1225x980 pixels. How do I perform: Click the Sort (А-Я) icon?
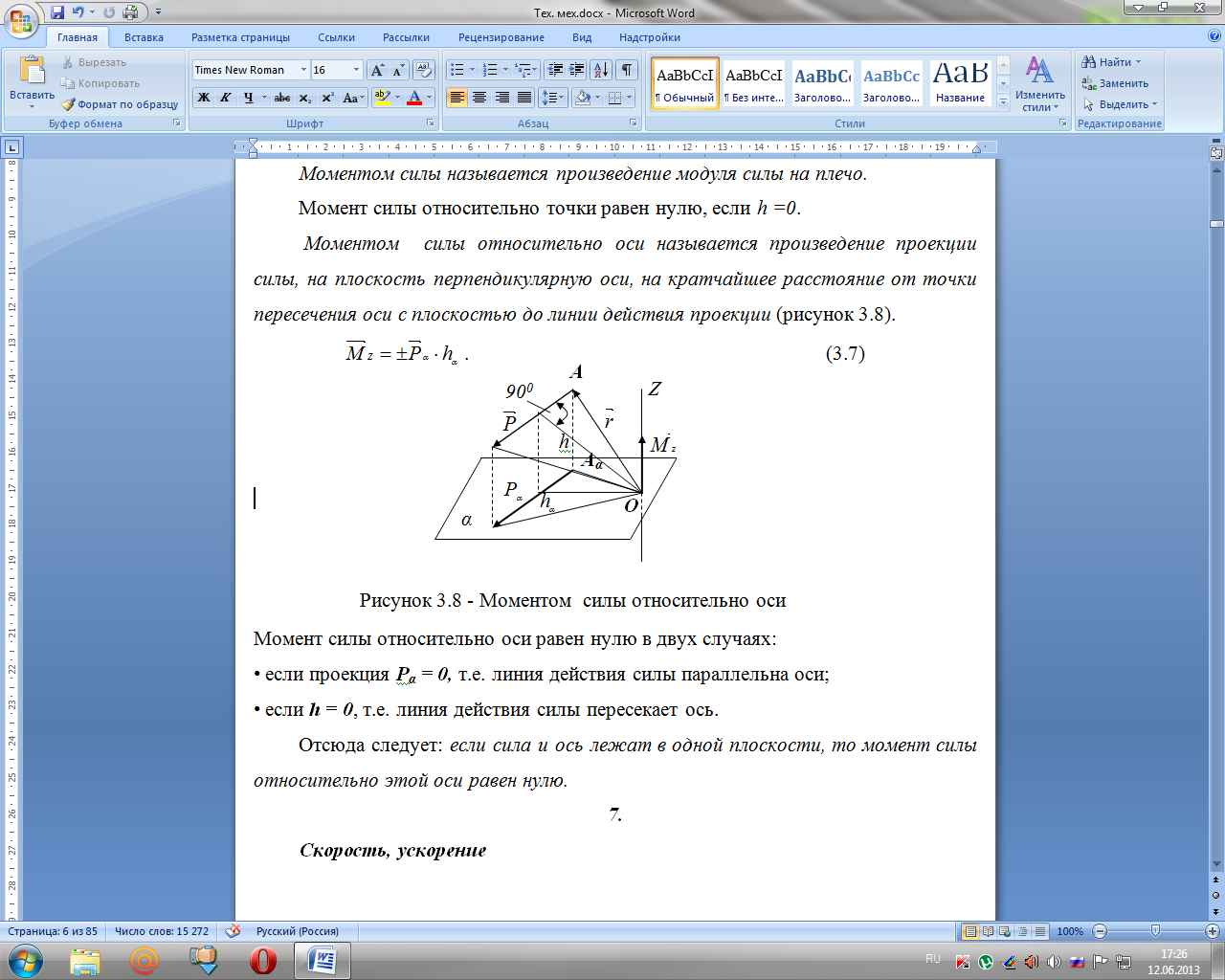601,70
